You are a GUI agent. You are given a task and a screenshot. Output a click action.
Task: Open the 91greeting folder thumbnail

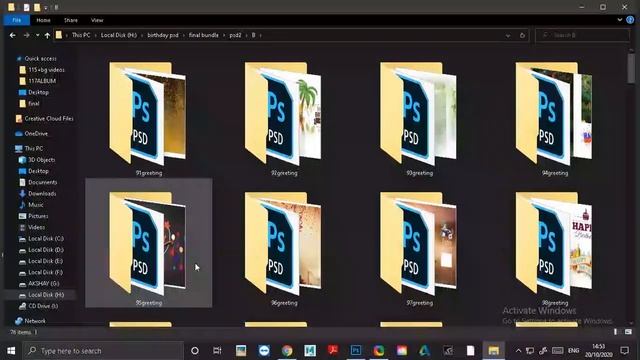[x=149, y=114]
